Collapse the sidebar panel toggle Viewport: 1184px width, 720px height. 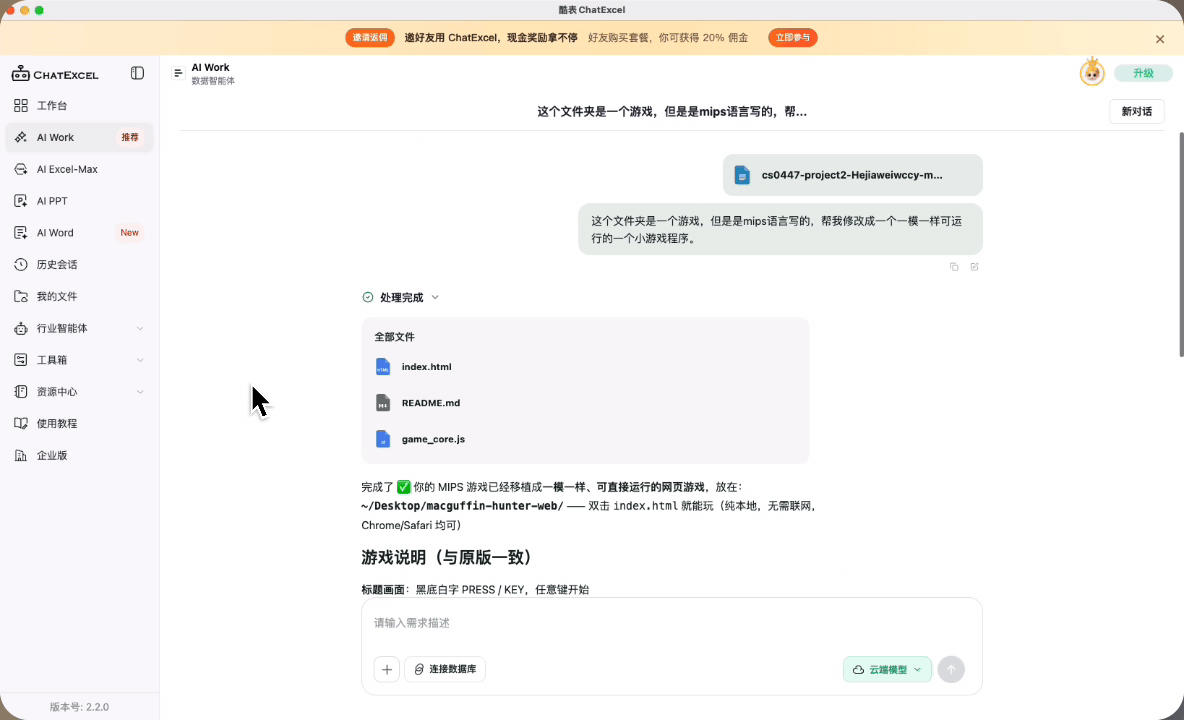point(137,73)
